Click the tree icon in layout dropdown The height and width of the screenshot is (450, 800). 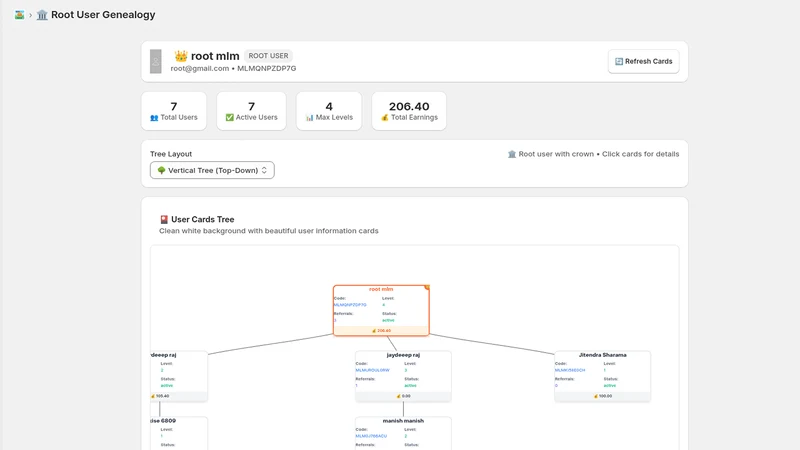tap(161, 170)
